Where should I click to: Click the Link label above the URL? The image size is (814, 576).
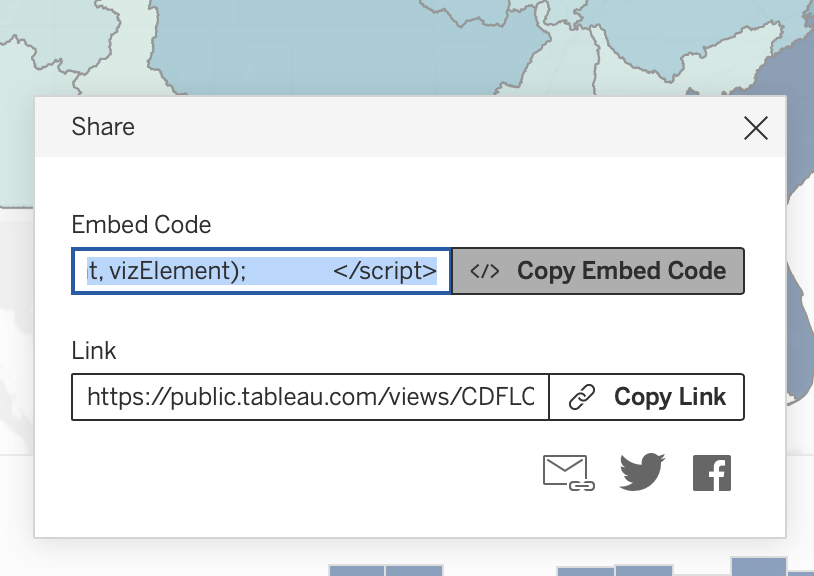[x=93, y=351]
